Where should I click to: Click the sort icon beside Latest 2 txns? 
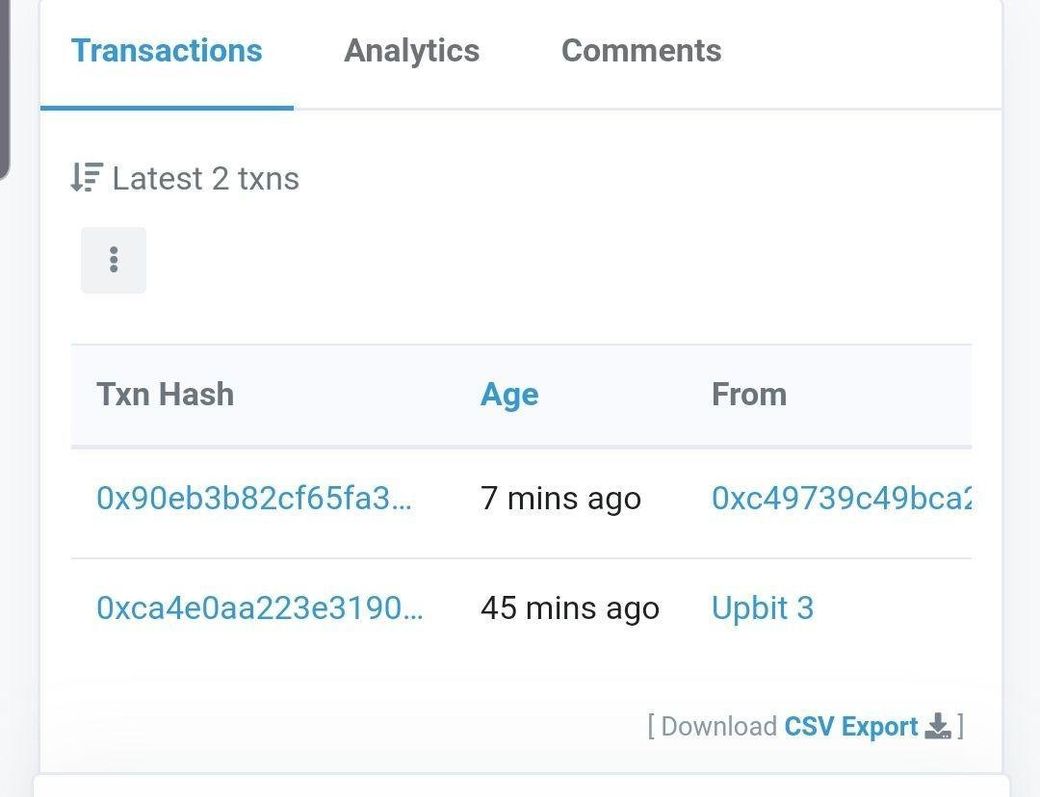pyautogui.click(x=86, y=178)
